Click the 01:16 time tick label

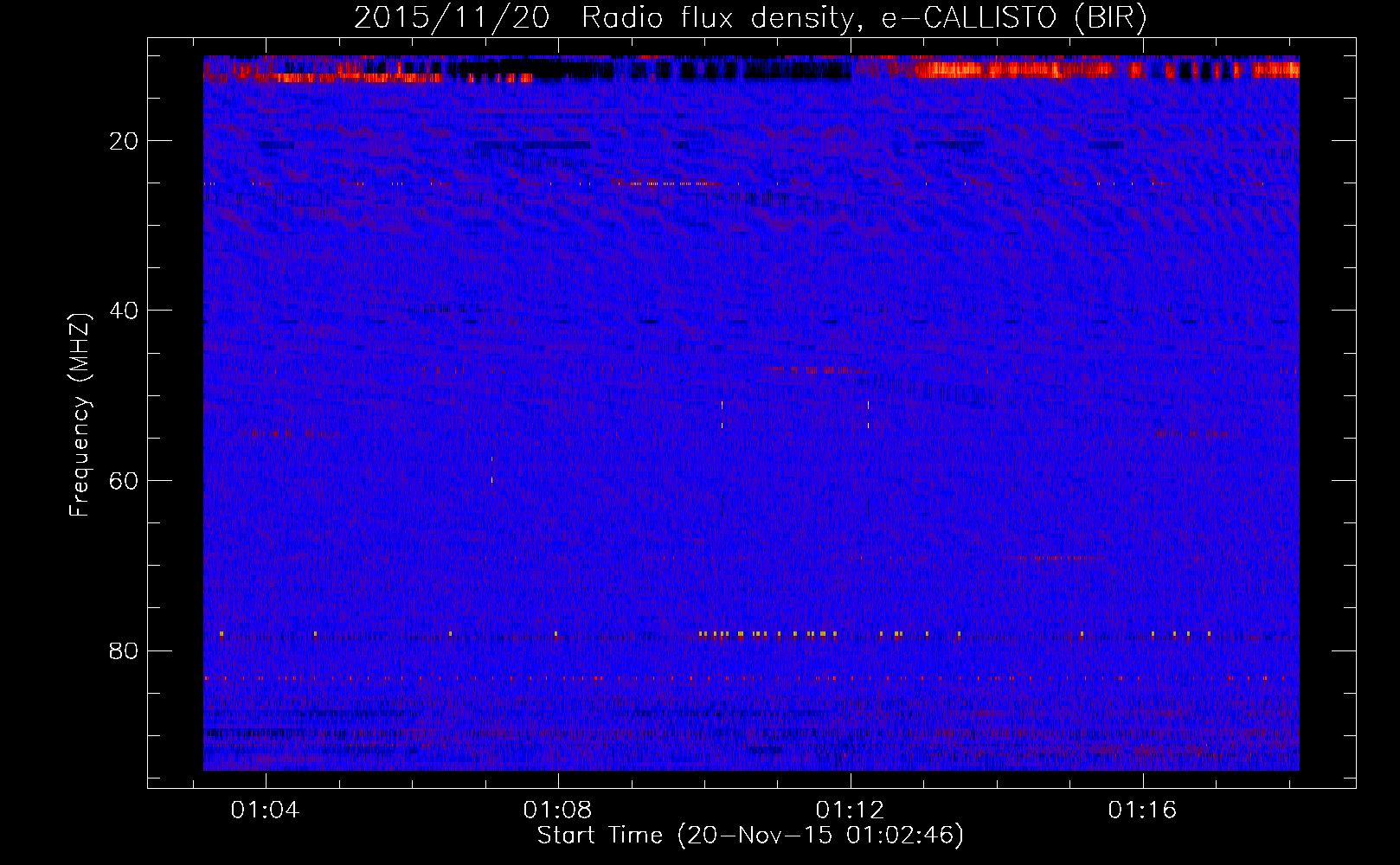(x=1143, y=810)
